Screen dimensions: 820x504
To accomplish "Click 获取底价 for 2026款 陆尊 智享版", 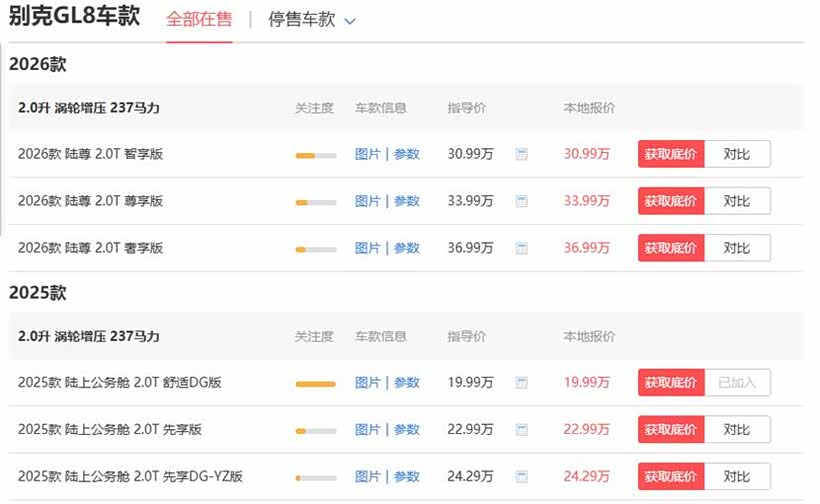I will coord(671,154).
